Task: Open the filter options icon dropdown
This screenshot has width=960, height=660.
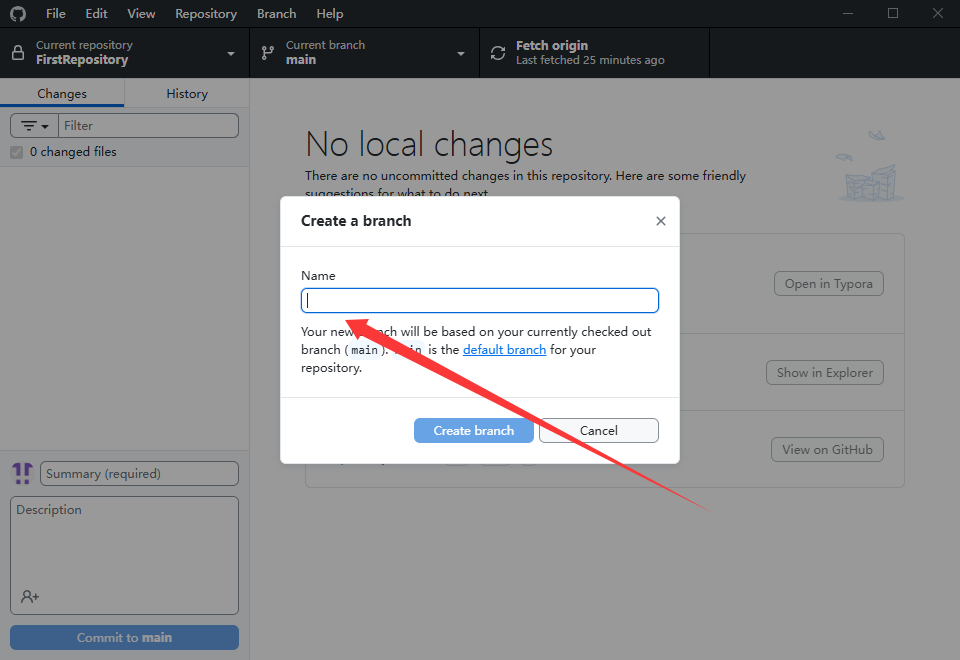Action: tap(34, 126)
